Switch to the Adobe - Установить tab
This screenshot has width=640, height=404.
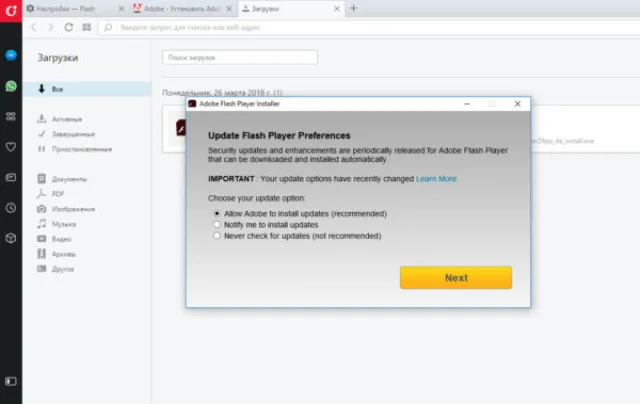tap(184, 9)
